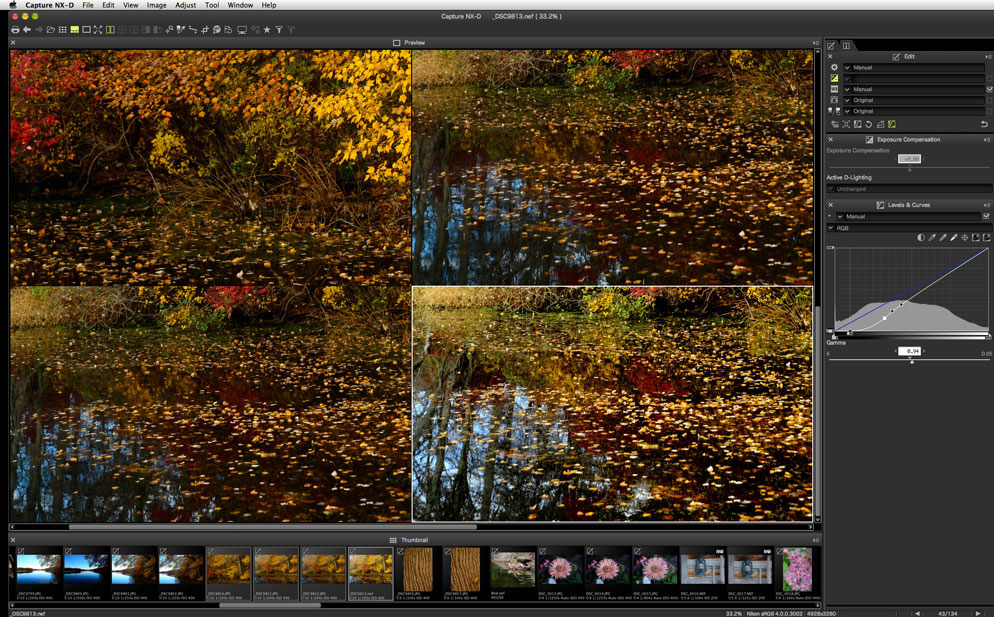Toggle checkbox on the tone Original row
Viewport: 994px width, 617px height.
[x=990, y=111]
